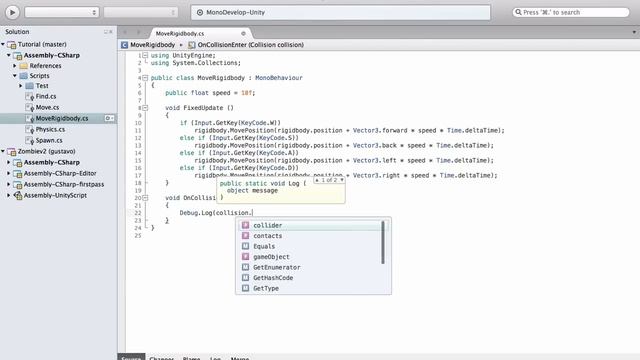640x360 pixels.
Task: Close the MoveRigidbody.cs tab
Action: (x=243, y=33)
